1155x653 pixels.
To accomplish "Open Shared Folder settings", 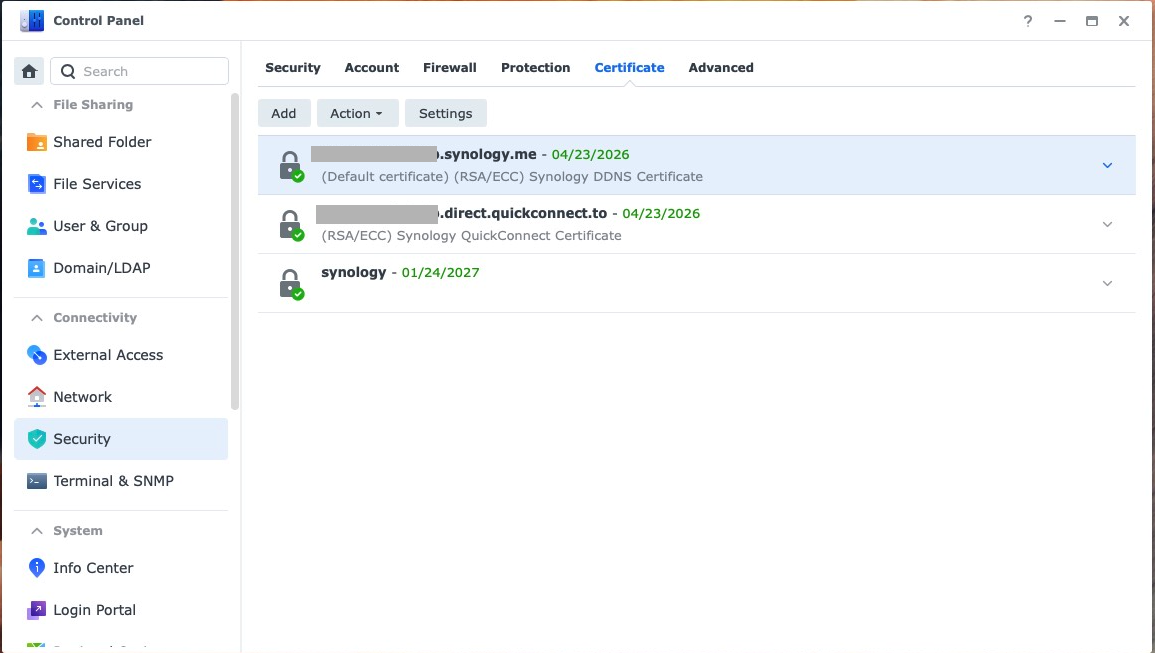I will point(102,142).
